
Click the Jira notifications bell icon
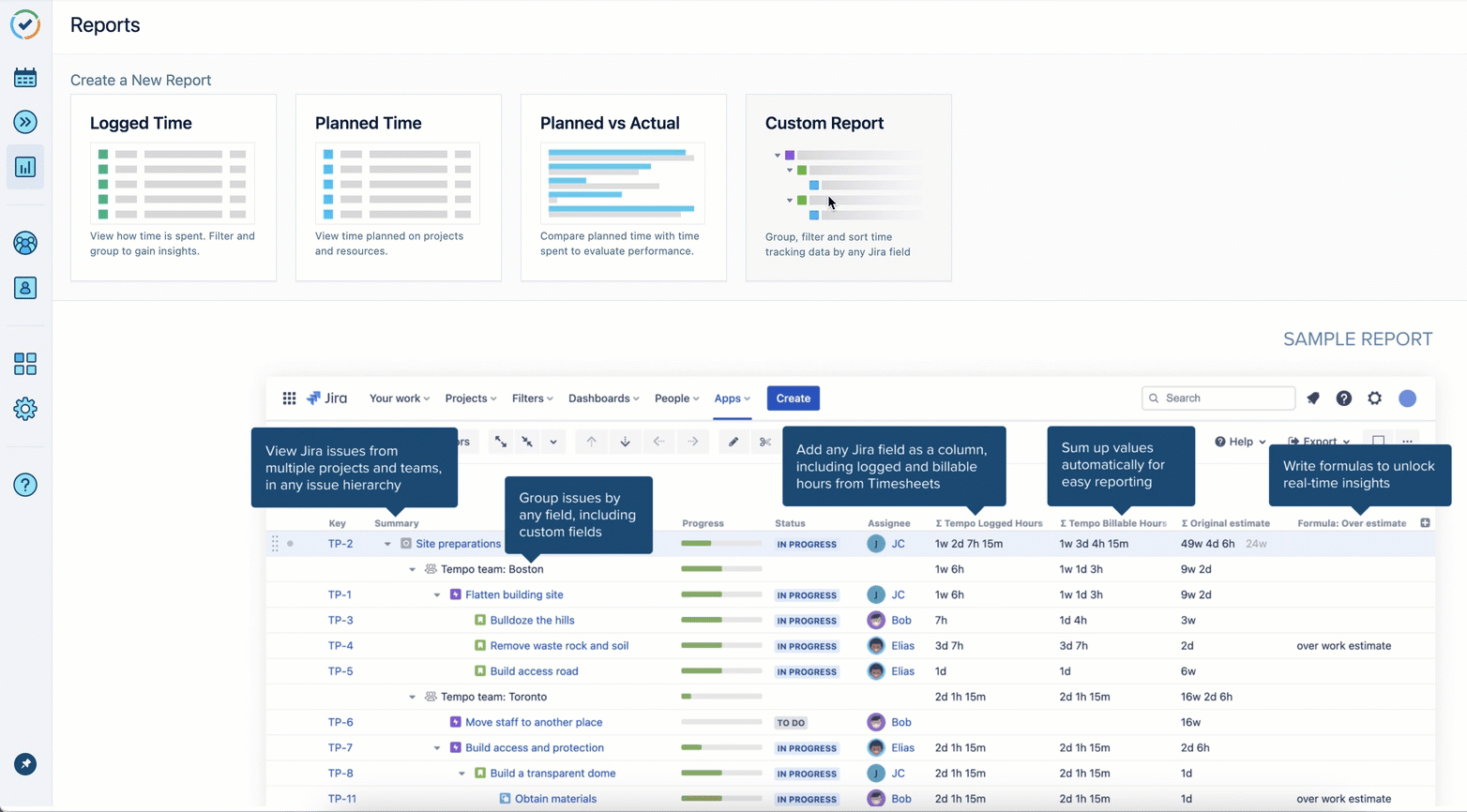click(x=1313, y=398)
